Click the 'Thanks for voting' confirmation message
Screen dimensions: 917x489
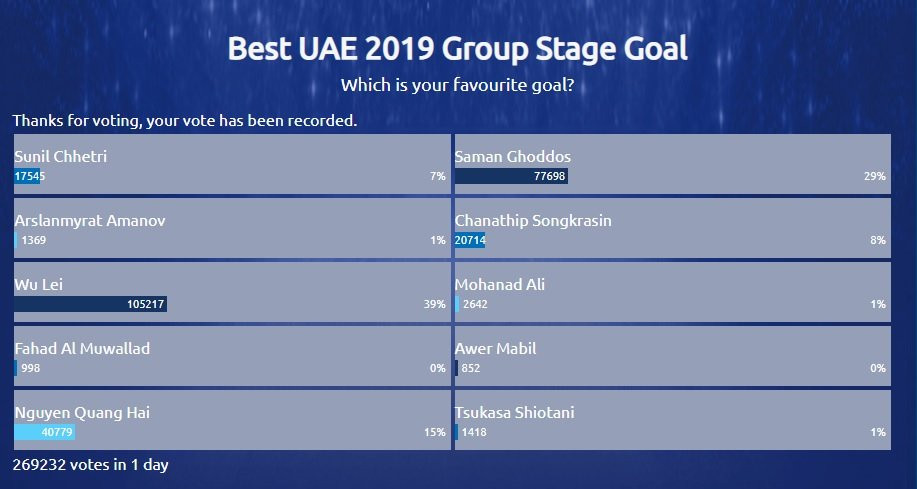[x=185, y=121]
